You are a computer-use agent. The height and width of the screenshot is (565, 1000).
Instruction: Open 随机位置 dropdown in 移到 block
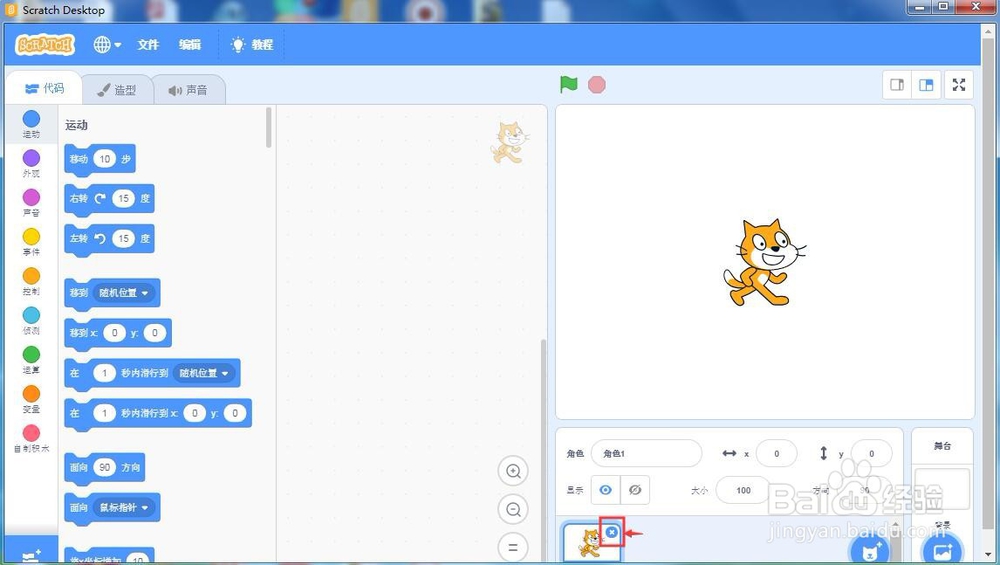tap(124, 293)
